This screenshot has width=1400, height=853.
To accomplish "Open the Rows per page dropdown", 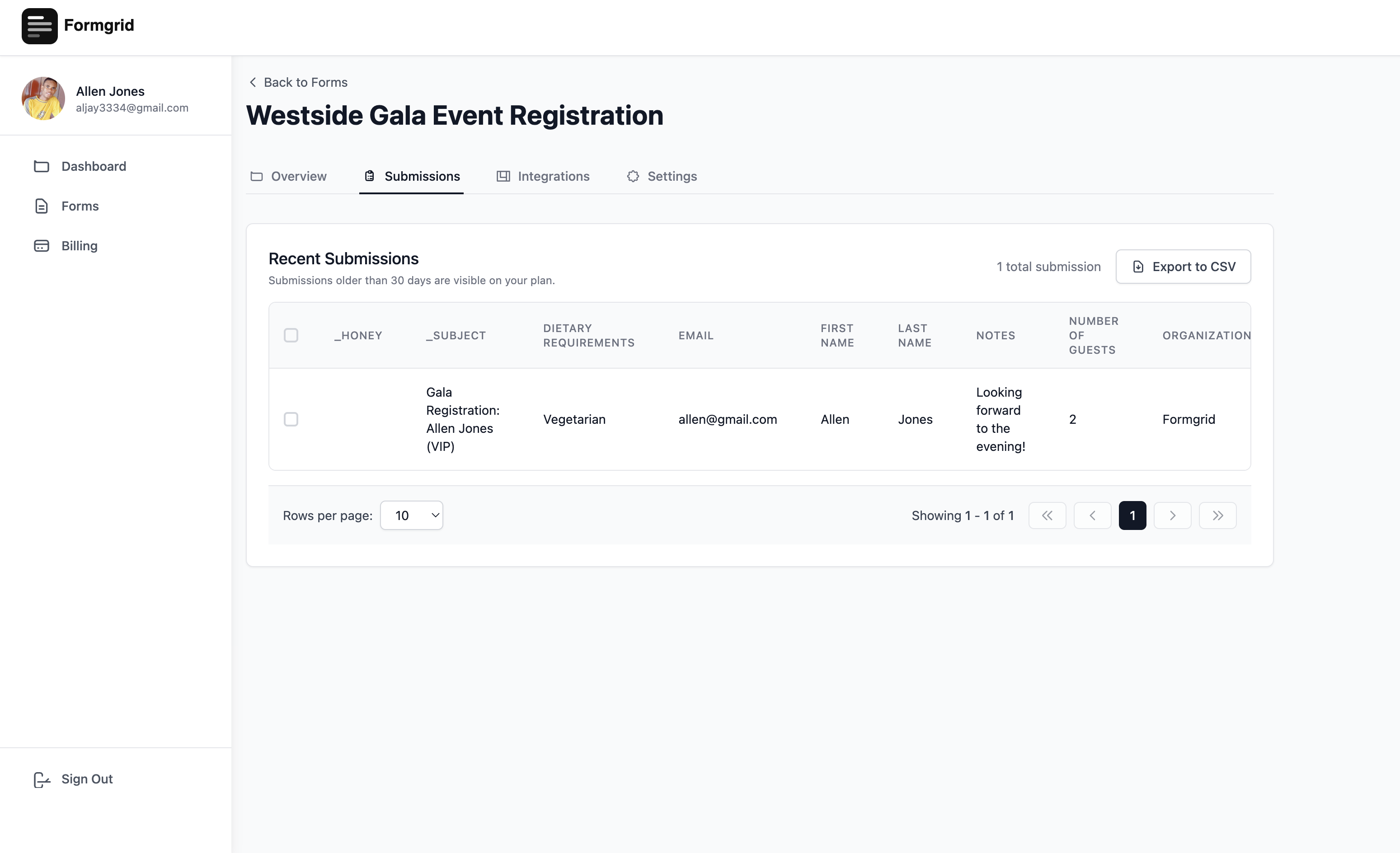I will pyautogui.click(x=411, y=516).
